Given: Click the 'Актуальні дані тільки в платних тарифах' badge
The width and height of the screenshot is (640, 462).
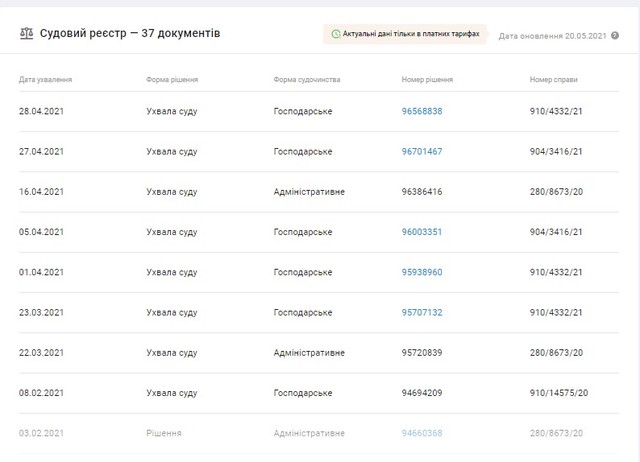Looking at the screenshot, I should coord(404,35).
